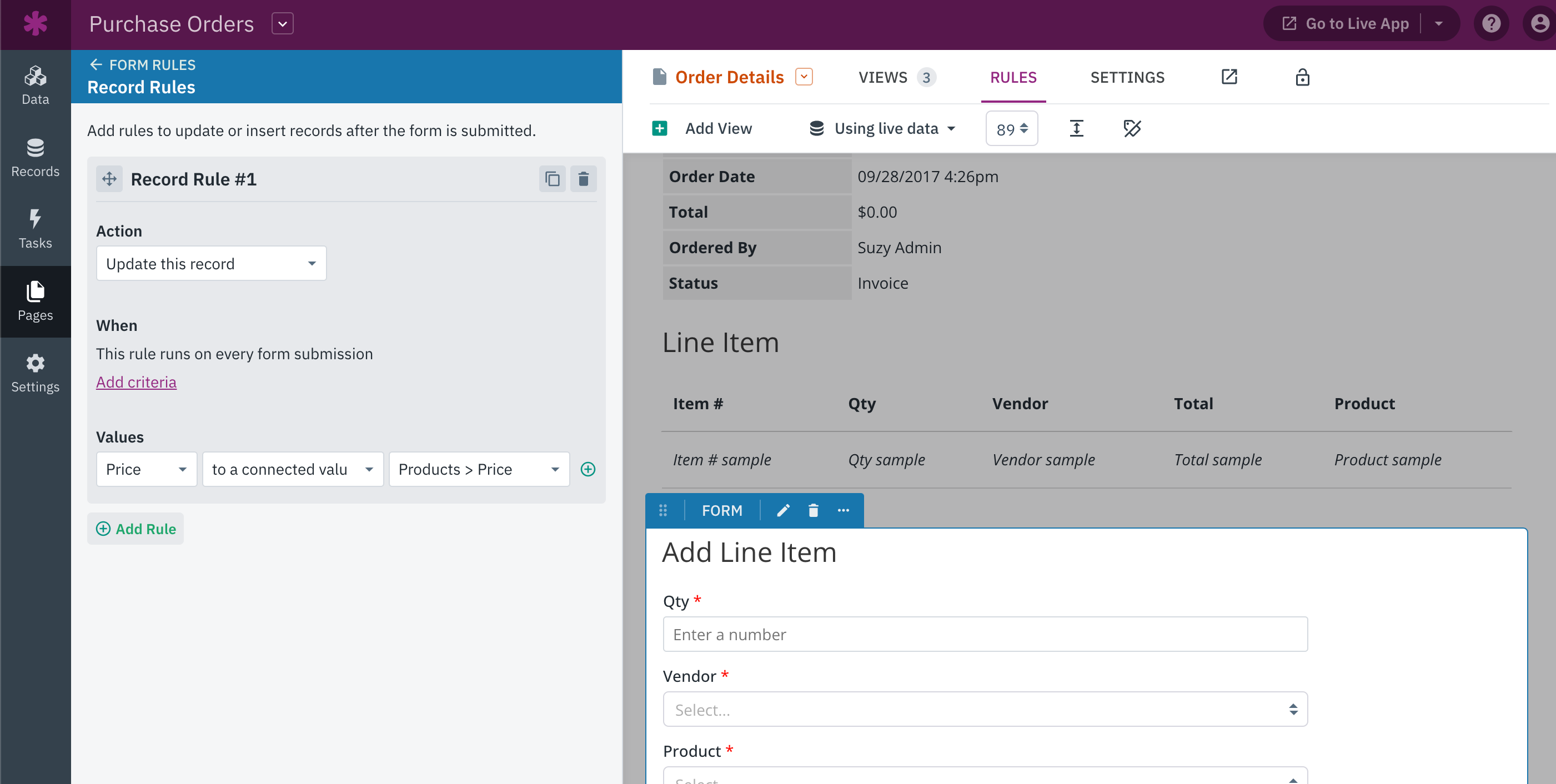The image size is (1556, 784).
Task: Open the Records section in the sidebar
Action: [35, 158]
